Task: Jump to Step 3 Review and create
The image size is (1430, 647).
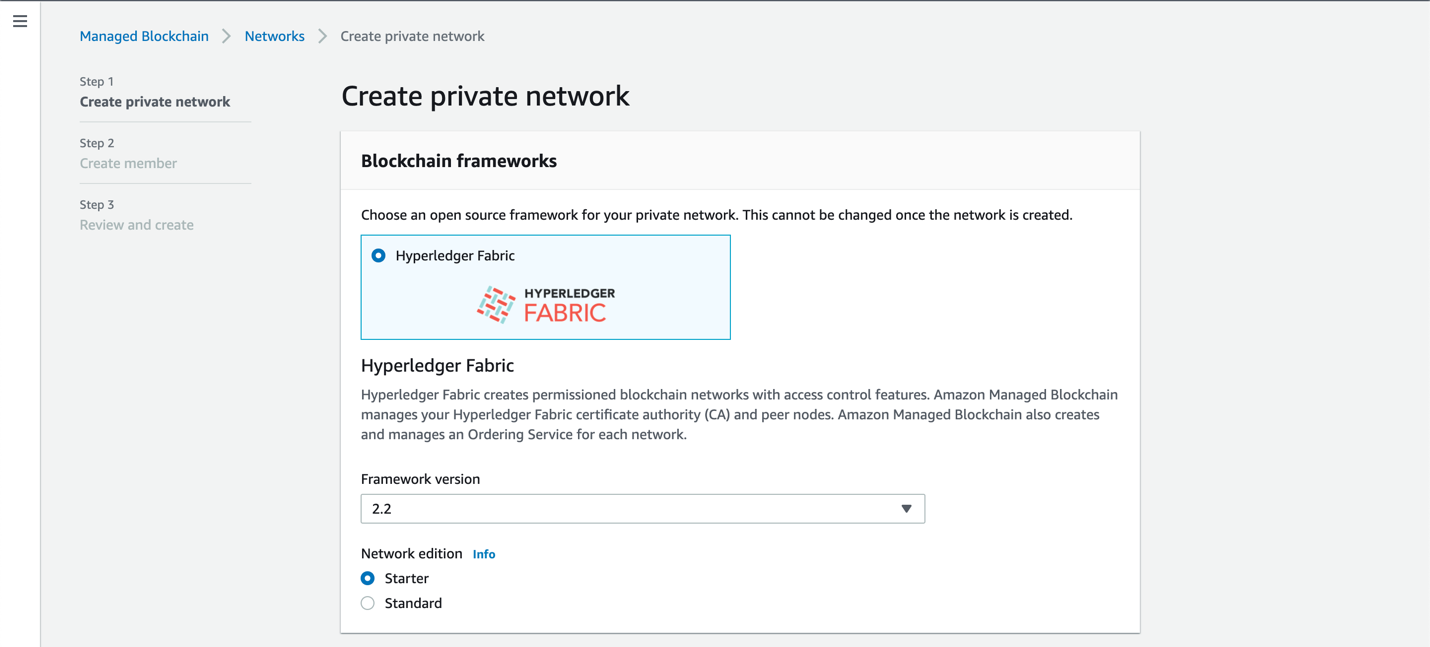Action: click(x=137, y=225)
